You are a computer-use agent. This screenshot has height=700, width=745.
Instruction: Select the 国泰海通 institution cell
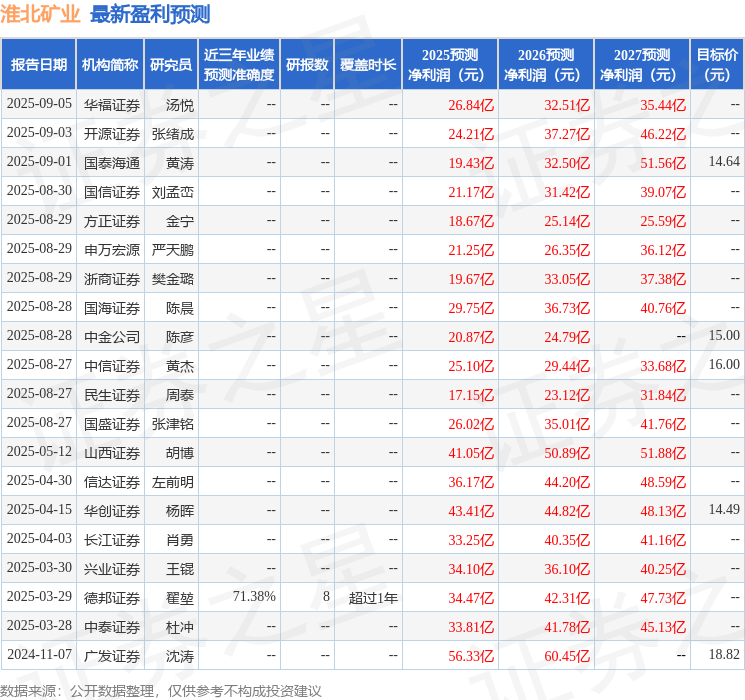(x=112, y=163)
